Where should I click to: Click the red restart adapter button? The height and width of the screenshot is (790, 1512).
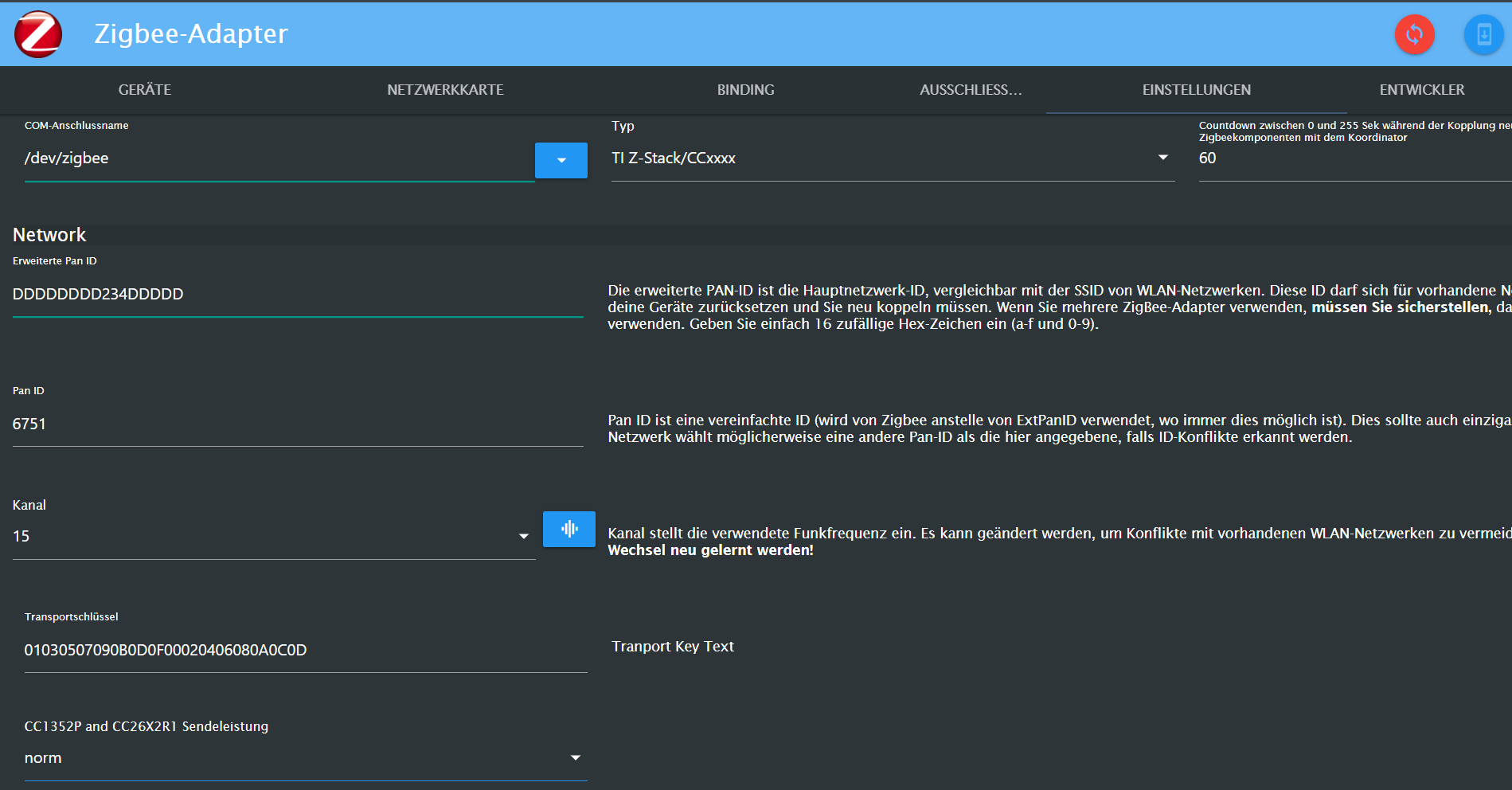tap(1414, 34)
